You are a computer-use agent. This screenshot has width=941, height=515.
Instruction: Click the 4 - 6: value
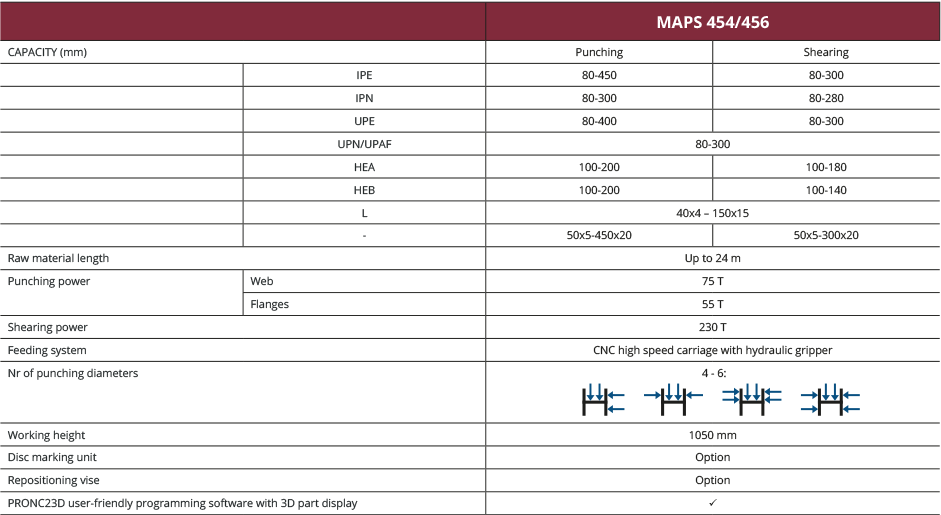point(714,373)
